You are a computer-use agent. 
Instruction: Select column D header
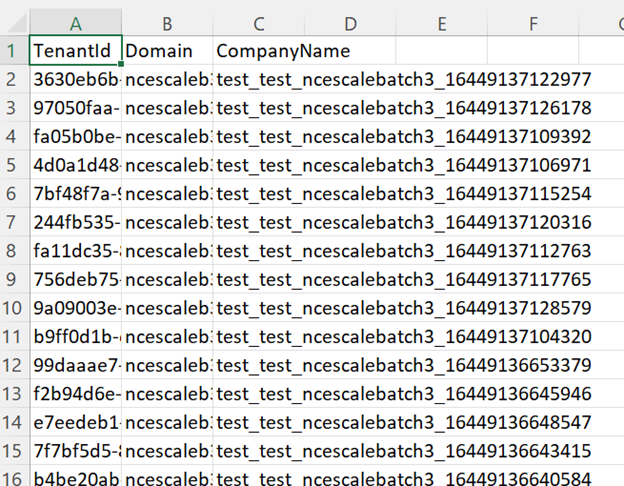(350, 22)
